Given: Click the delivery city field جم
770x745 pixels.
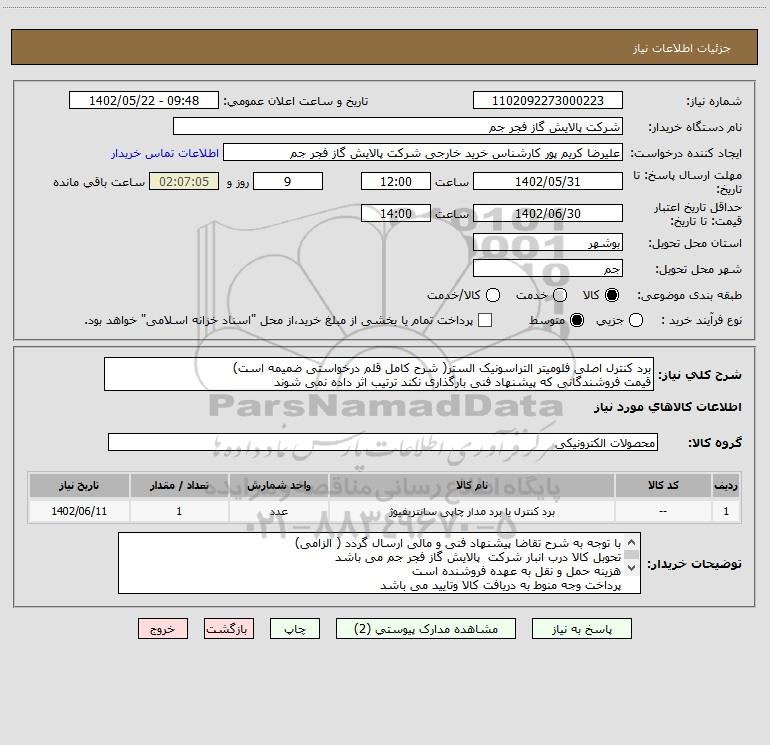Looking at the screenshot, I should [x=548, y=268].
